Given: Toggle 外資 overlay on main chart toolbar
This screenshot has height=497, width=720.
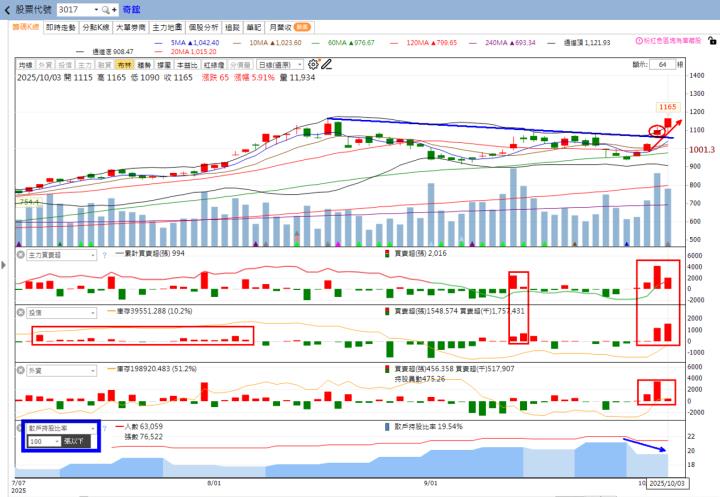Looking at the screenshot, I should pyautogui.click(x=45, y=65).
